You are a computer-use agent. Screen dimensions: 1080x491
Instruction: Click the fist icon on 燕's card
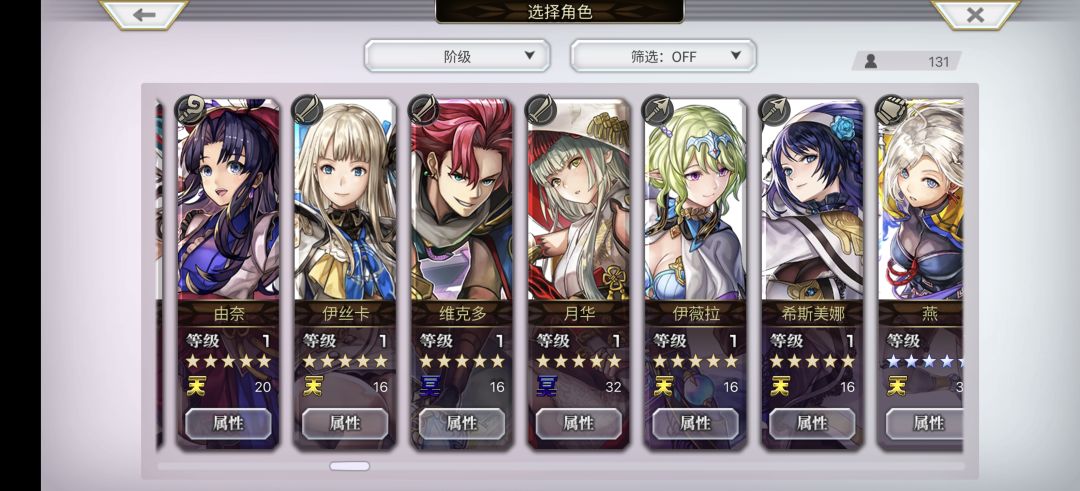(x=891, y=109)
